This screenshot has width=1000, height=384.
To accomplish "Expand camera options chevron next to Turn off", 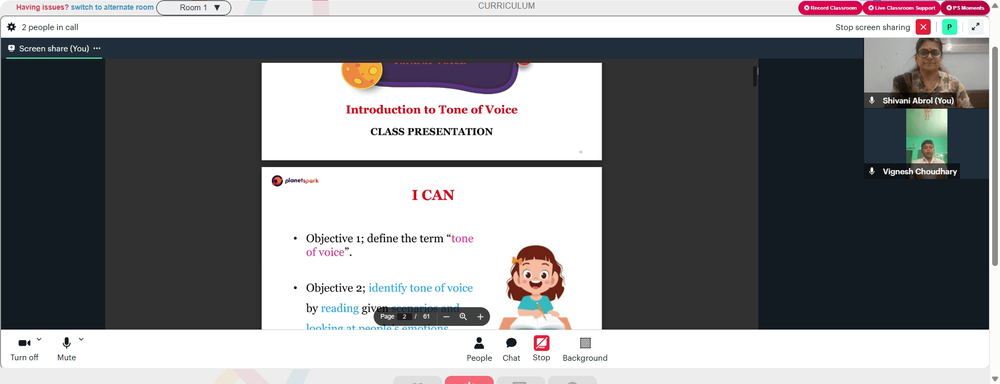I will (39, 339).
